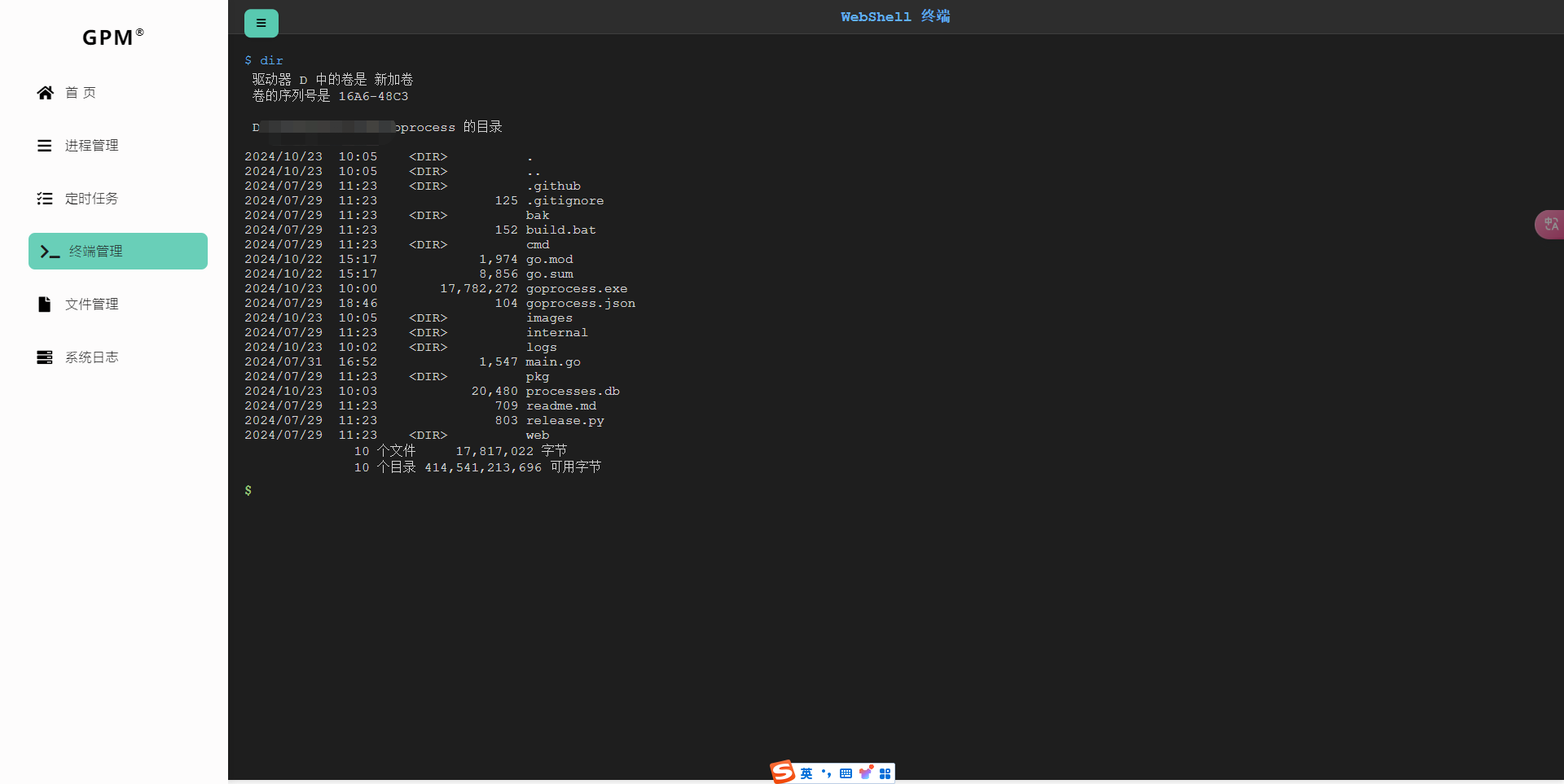Image resolution: width=1564 pixels, height=784 pixels.
Task: Click the 'cmd' directory entry
Action: tap(538, 245)
